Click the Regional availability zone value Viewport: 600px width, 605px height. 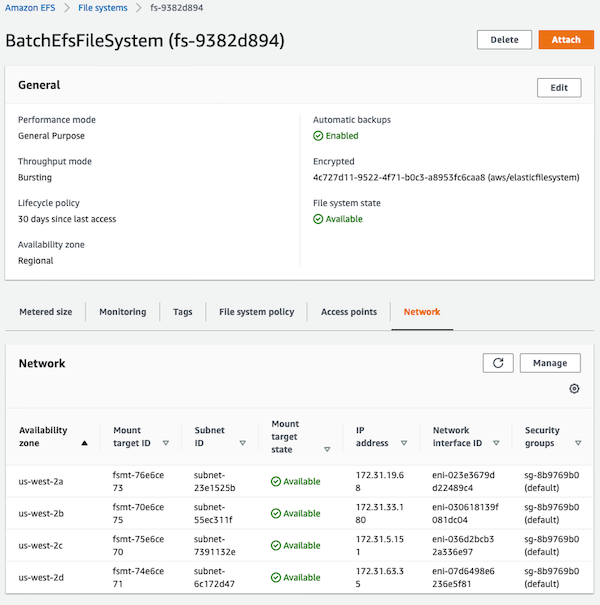coord(35,261)
